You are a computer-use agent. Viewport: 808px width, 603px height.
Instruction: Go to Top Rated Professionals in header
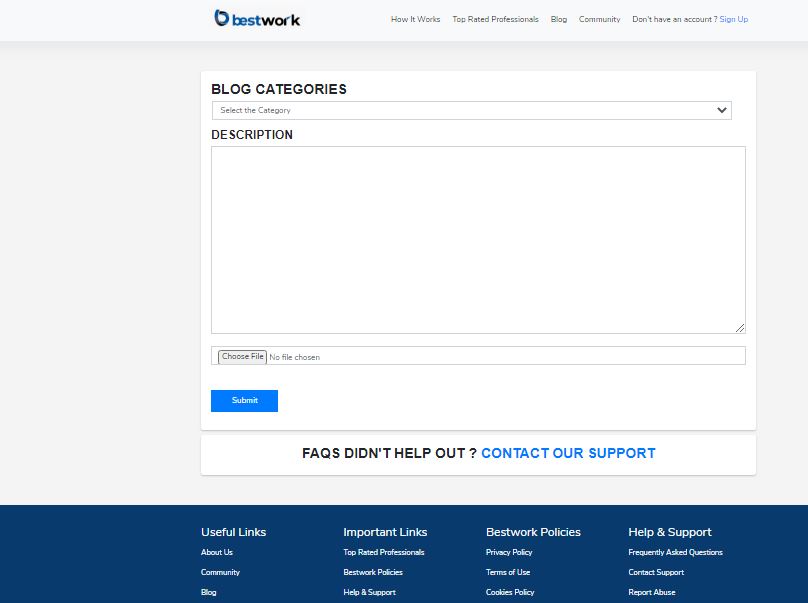[x=495, y=19]
